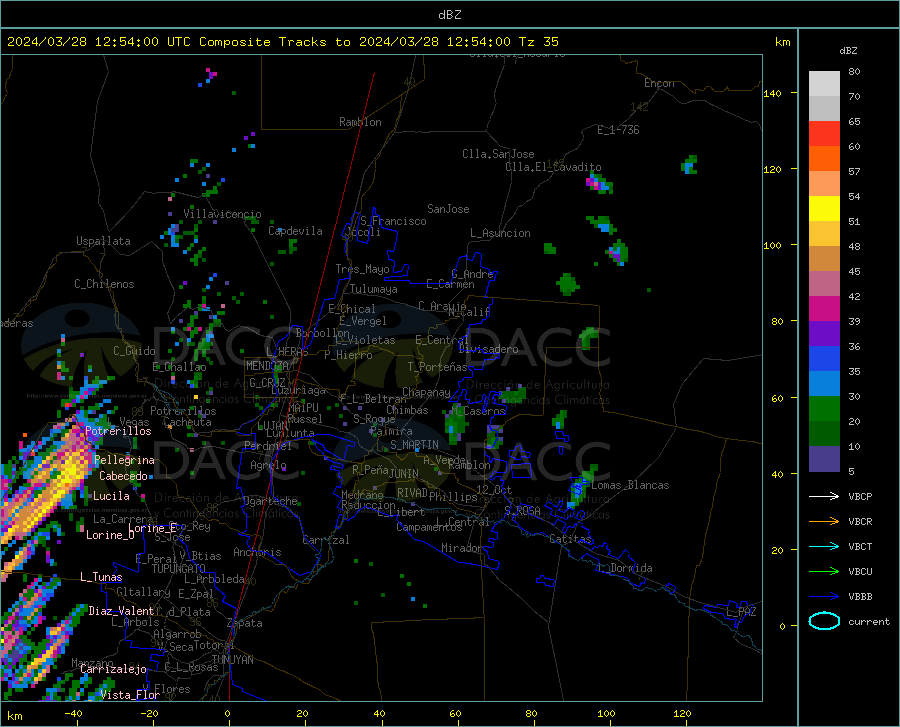Click the L_Tunas label

(x=101, y=577)
